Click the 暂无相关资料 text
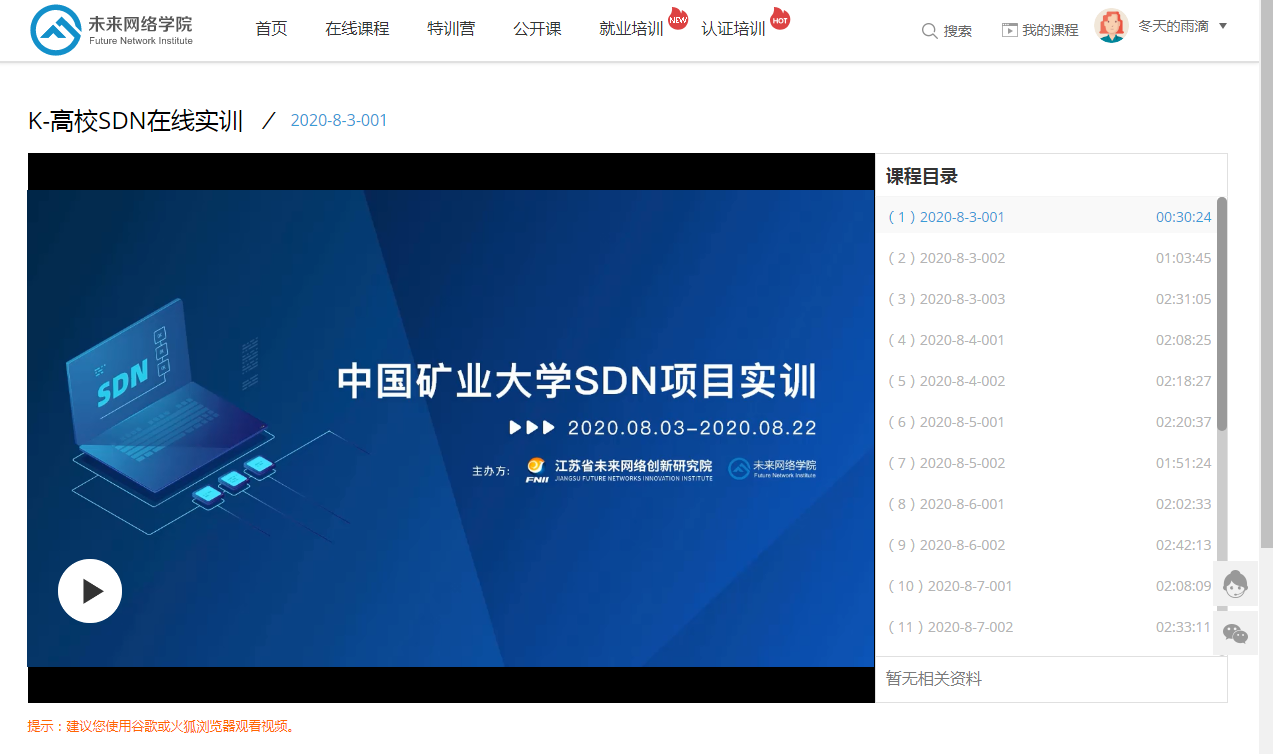 click(x=934, y=679)
